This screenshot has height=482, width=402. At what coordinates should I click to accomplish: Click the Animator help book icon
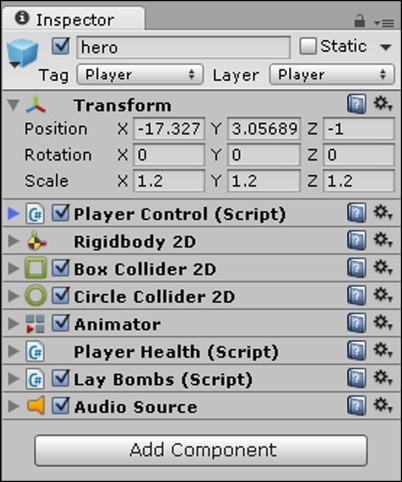[356, 323]
